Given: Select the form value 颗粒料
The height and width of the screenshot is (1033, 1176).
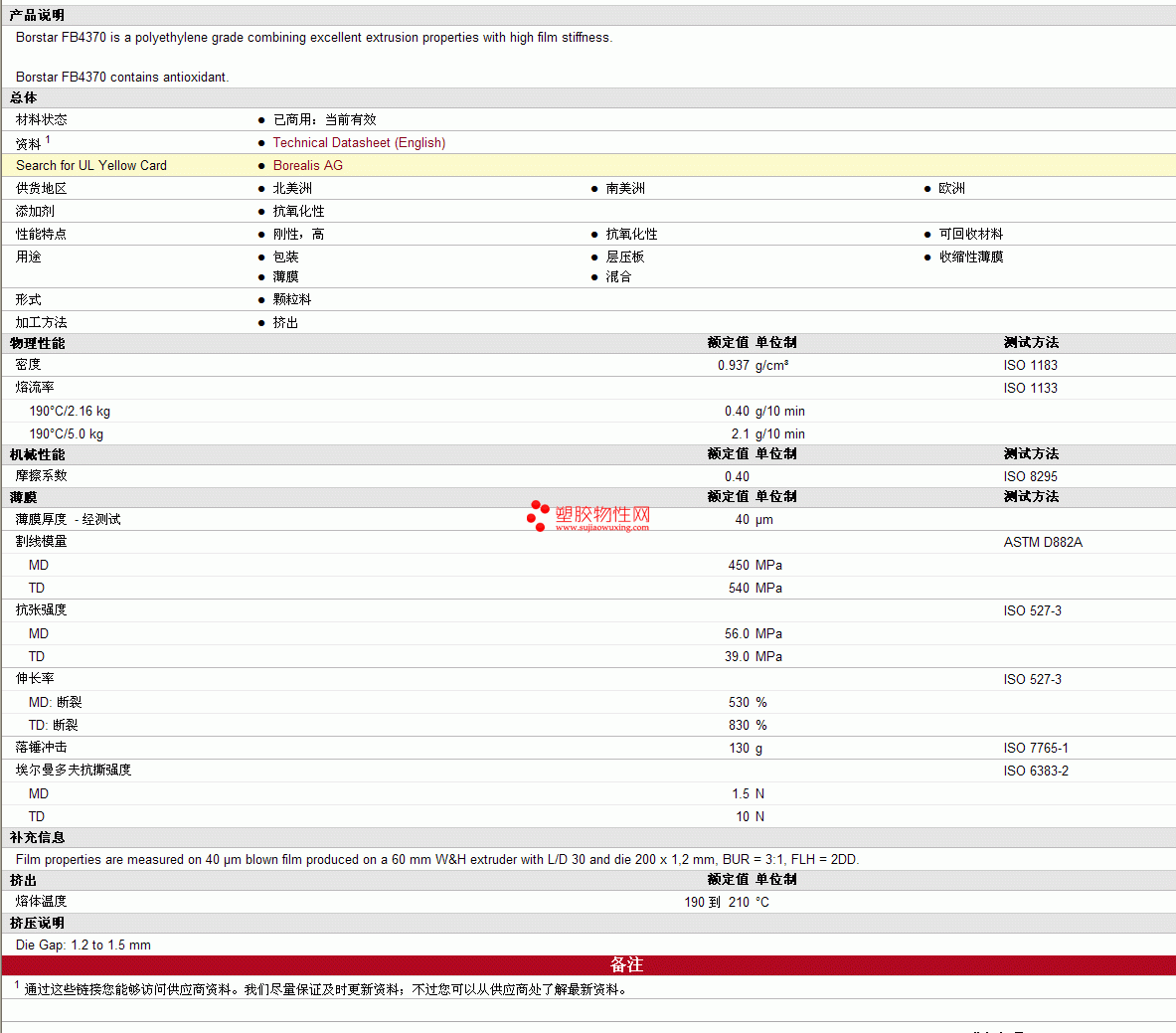Looking at the screenshot, I should 292,300.
